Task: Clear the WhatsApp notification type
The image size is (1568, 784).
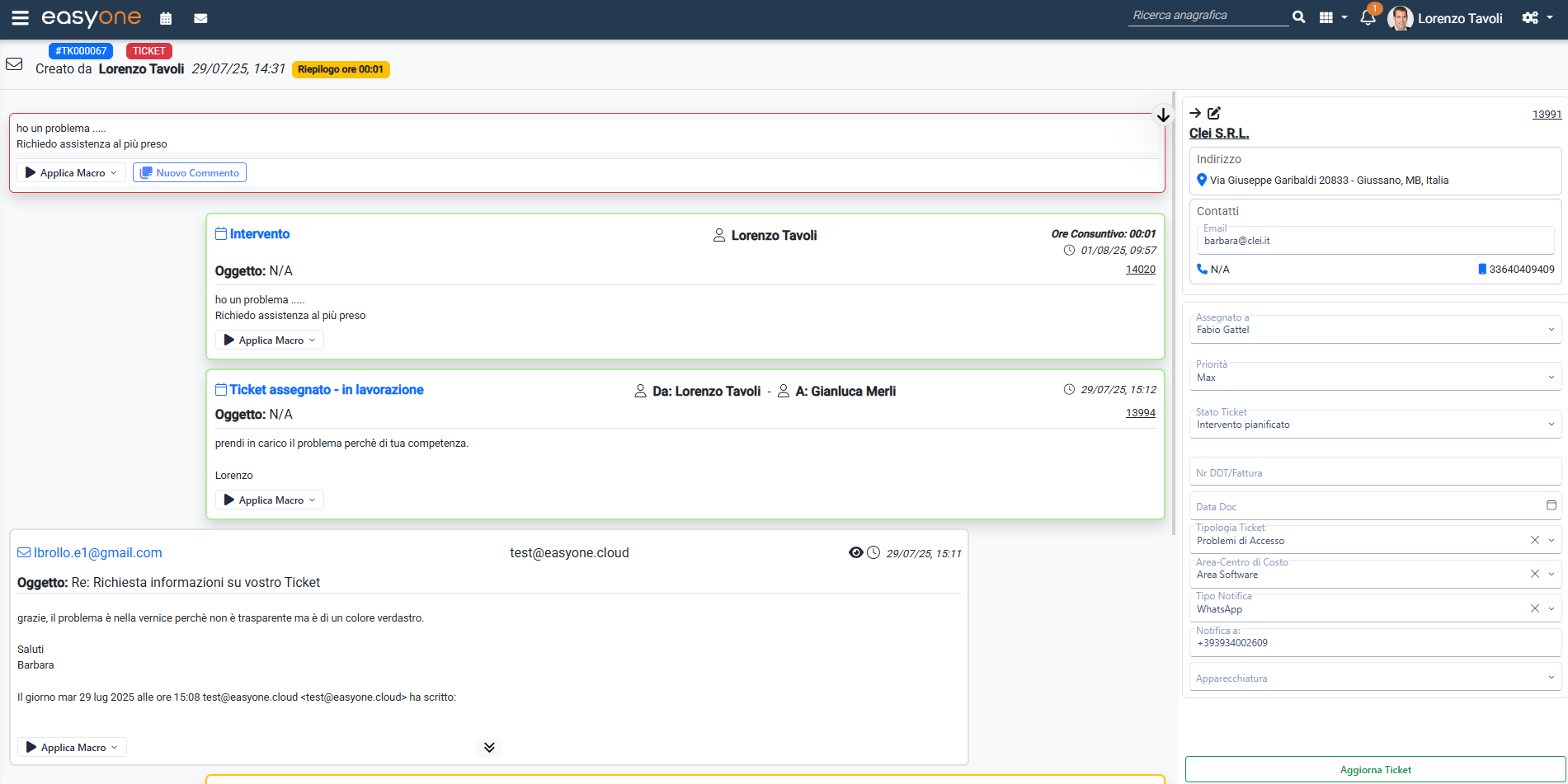Action: click(1534, 608)
